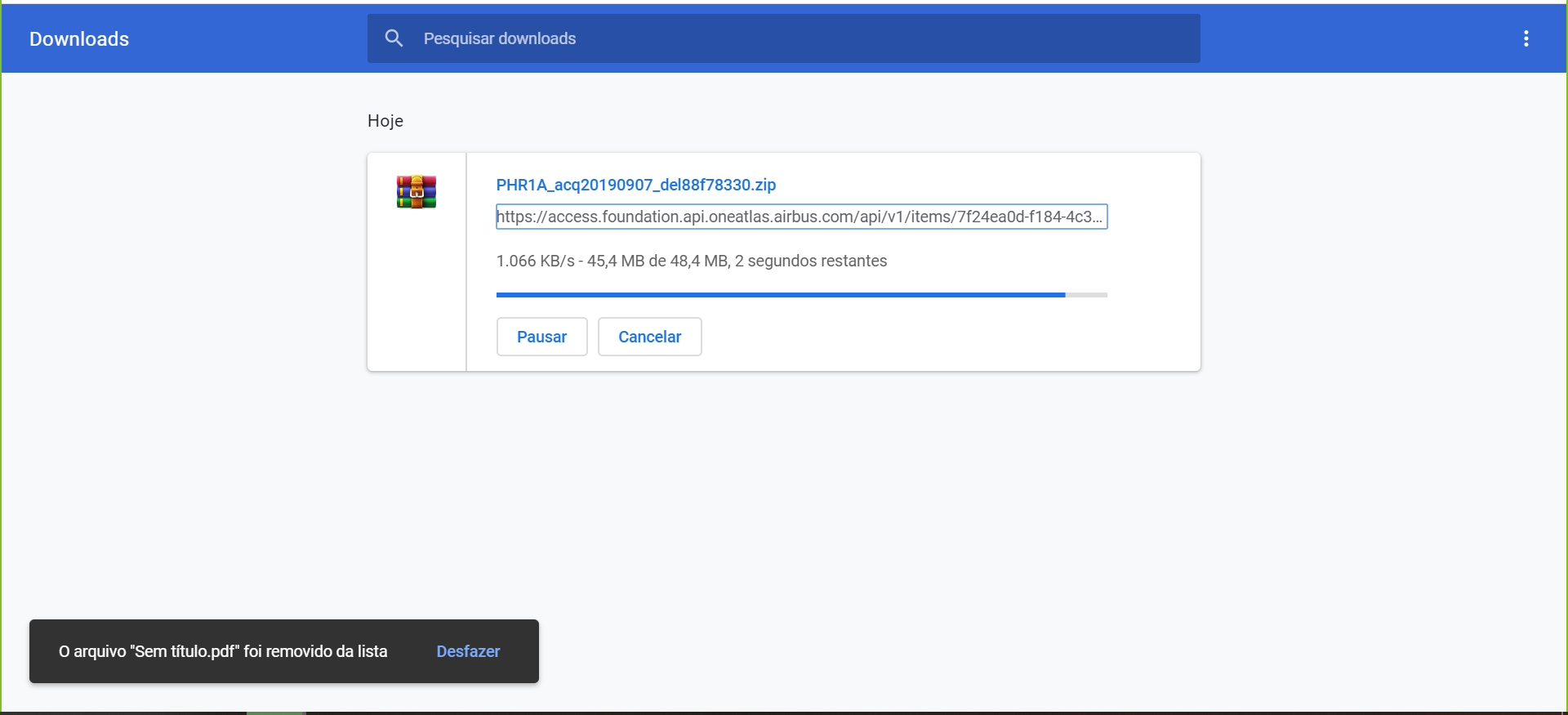Open the three-dot more actions menu

1526,38
